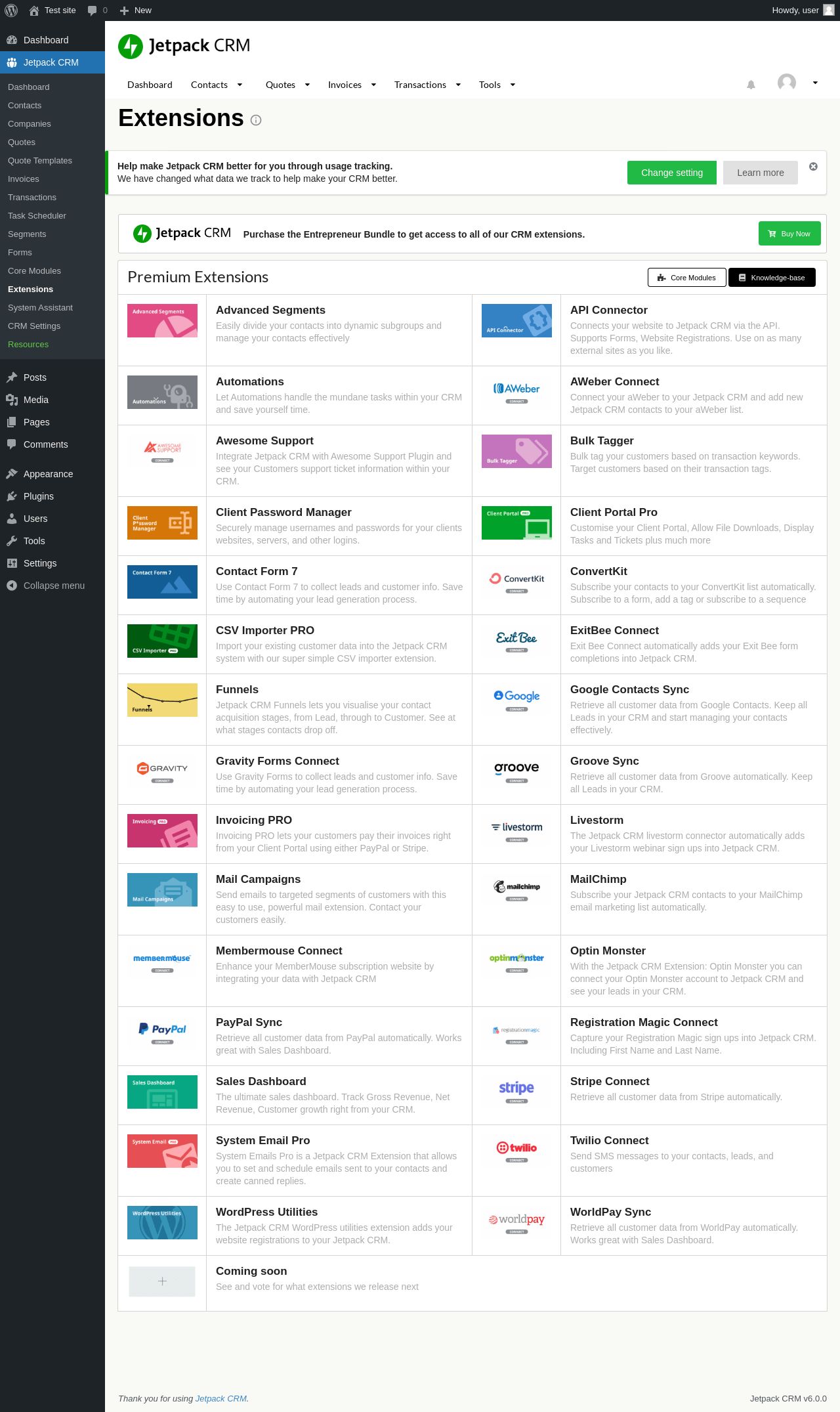This screenshot has height=1412, width=840.
Task: Open Dashboard in the CRM top navigation
Action: 150,85
